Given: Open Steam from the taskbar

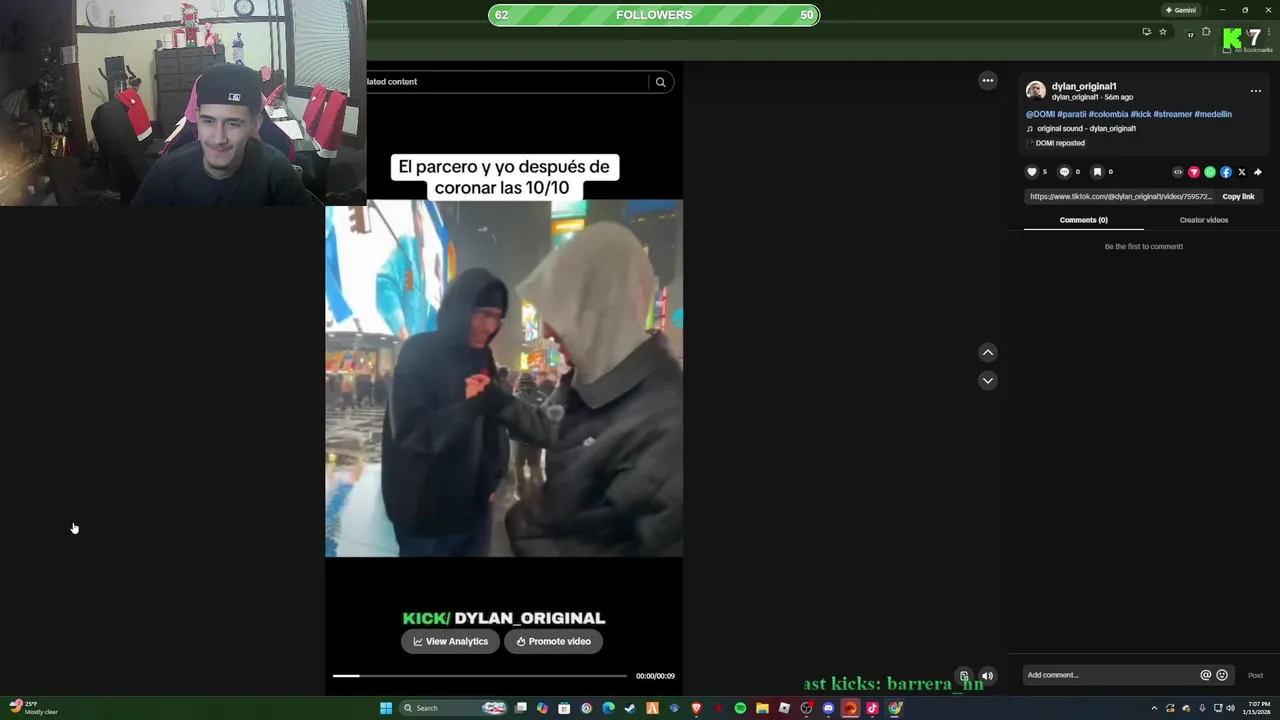Looking at the screenshot, I should tap(630, 708).
